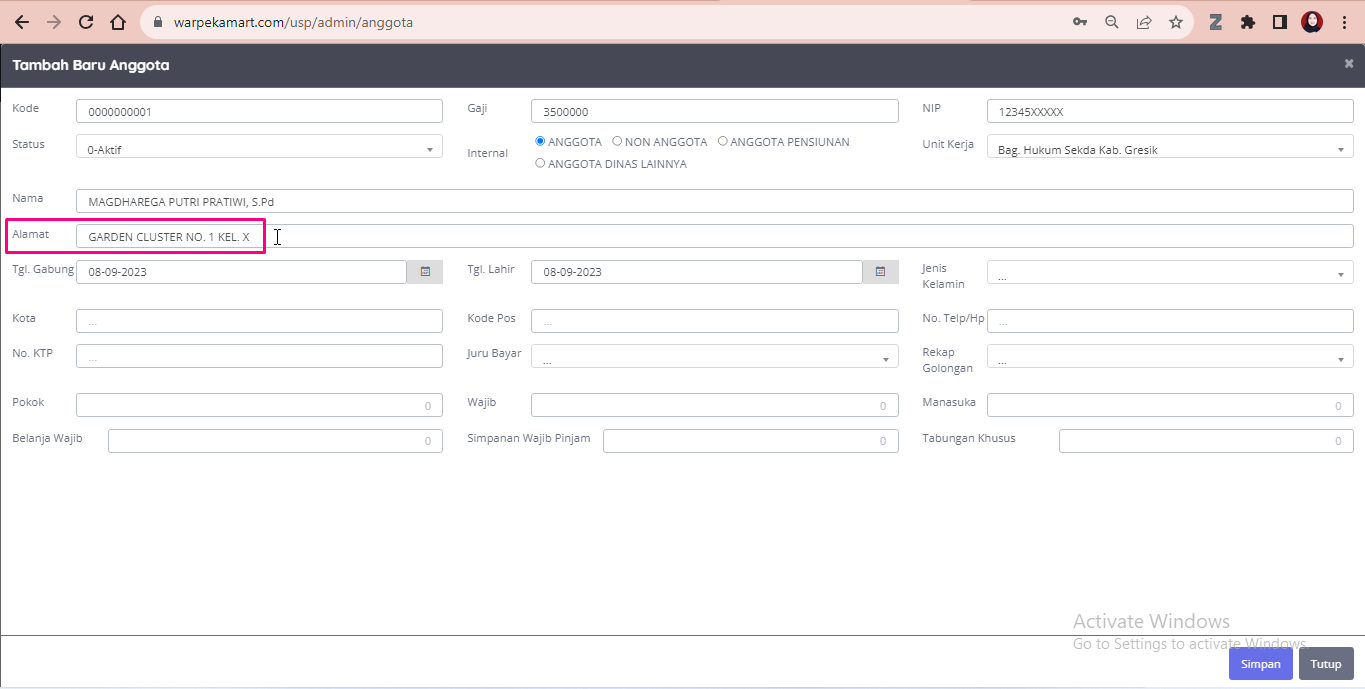View site security lock info

coord(158,22)
